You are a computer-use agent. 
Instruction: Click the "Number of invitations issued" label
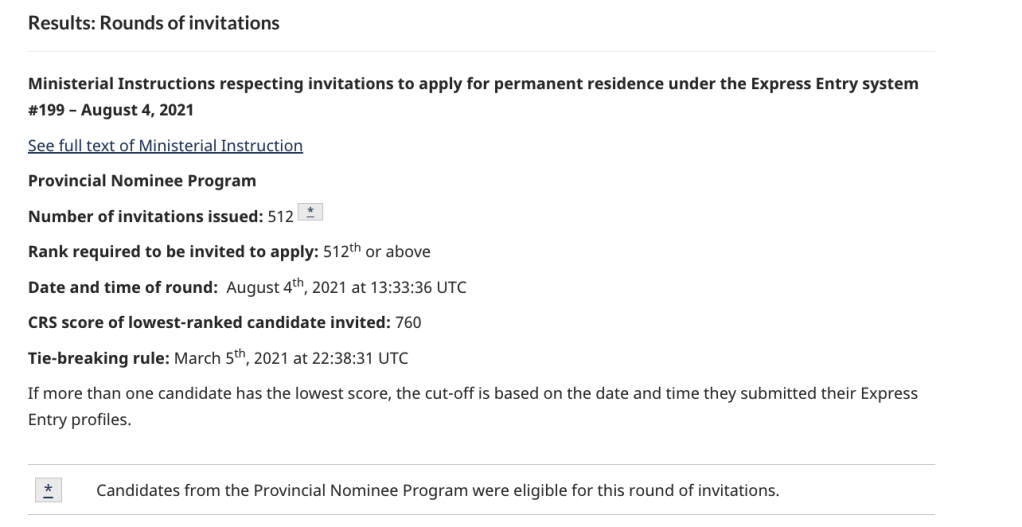(145, 217)
